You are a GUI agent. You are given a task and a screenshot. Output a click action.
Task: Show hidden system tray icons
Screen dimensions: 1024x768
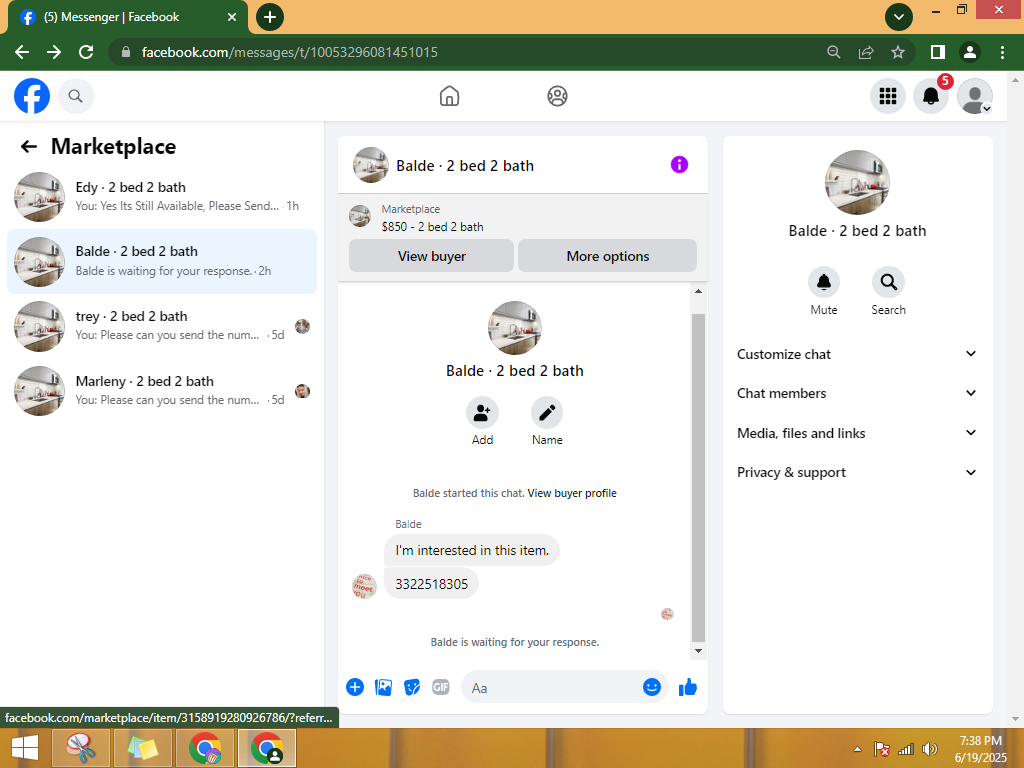857,749
